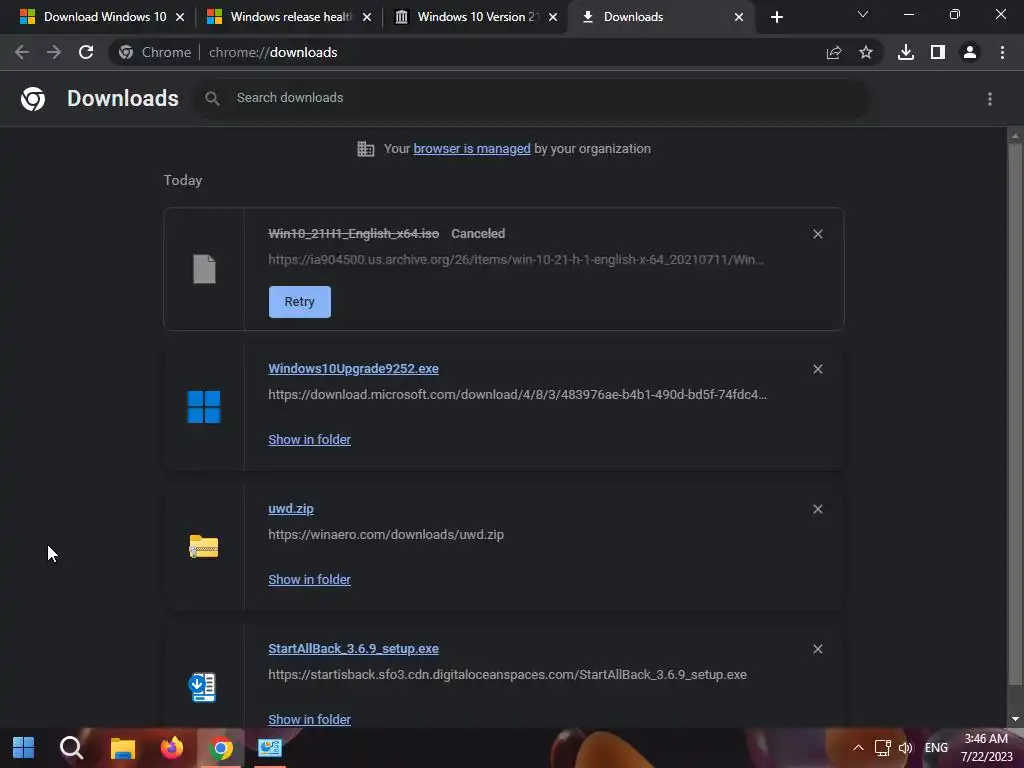Remove StartAllBack_3.6.9_setup.exe from the list
This screenshot has height=768, width=1024.
coord(818,649)
